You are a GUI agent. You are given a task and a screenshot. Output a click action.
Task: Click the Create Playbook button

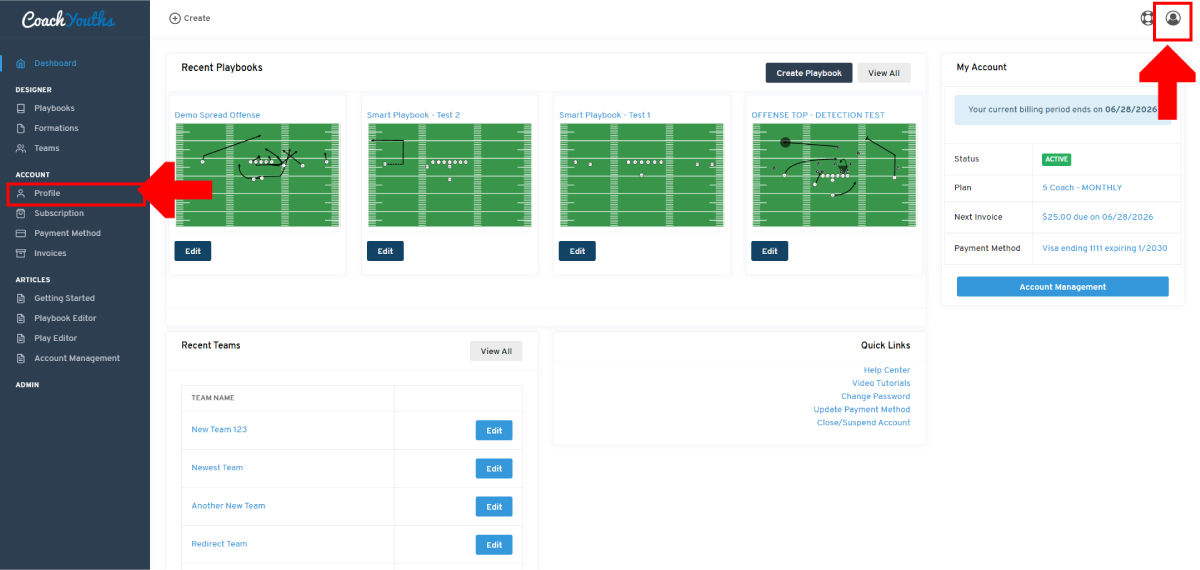[x=809, y=73]
